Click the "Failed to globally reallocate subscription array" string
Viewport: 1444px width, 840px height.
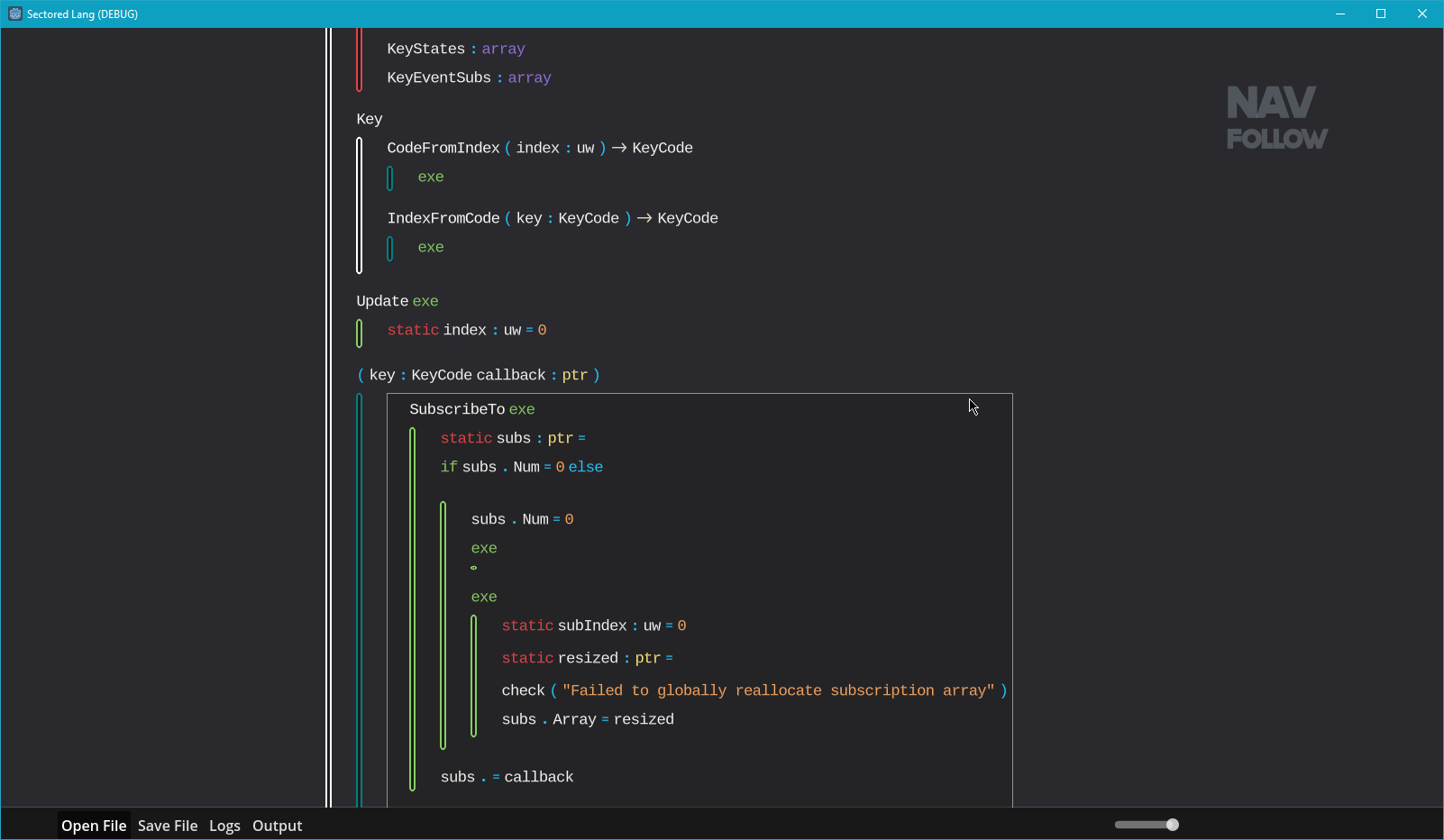point(779,690)
